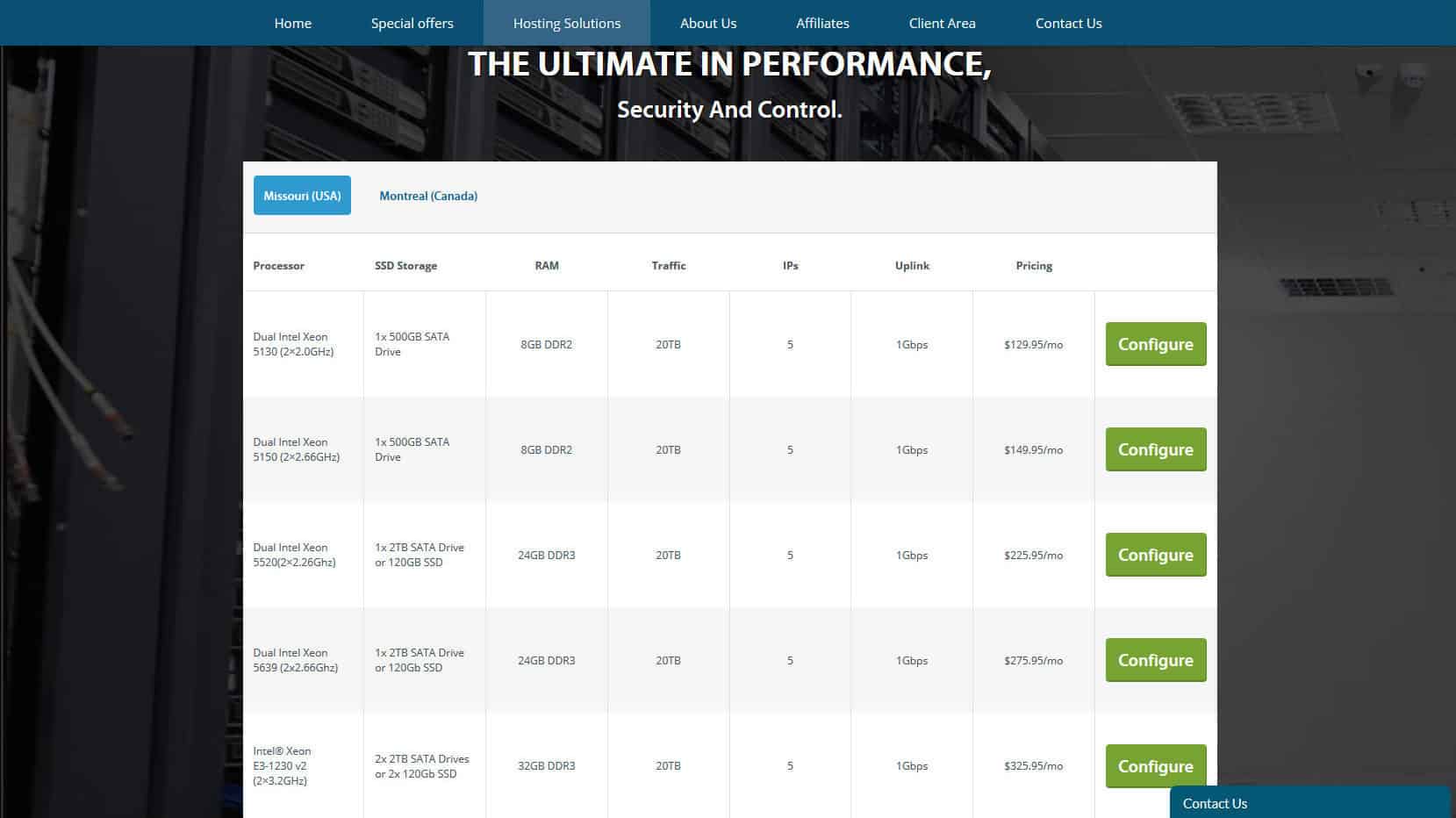Click the 1Gbps uplink cell in Xeon 5520 row
This screenshot has width=1456, height=818.
[912, 556]
